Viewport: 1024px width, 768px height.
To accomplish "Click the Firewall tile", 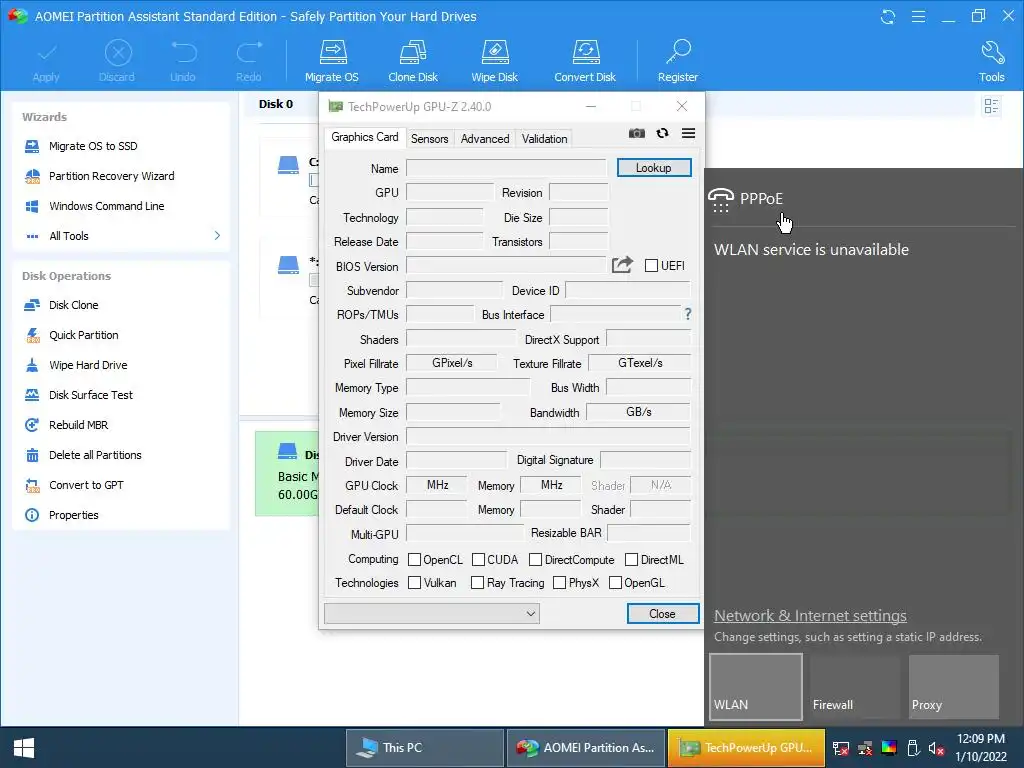I will (855, 687).
